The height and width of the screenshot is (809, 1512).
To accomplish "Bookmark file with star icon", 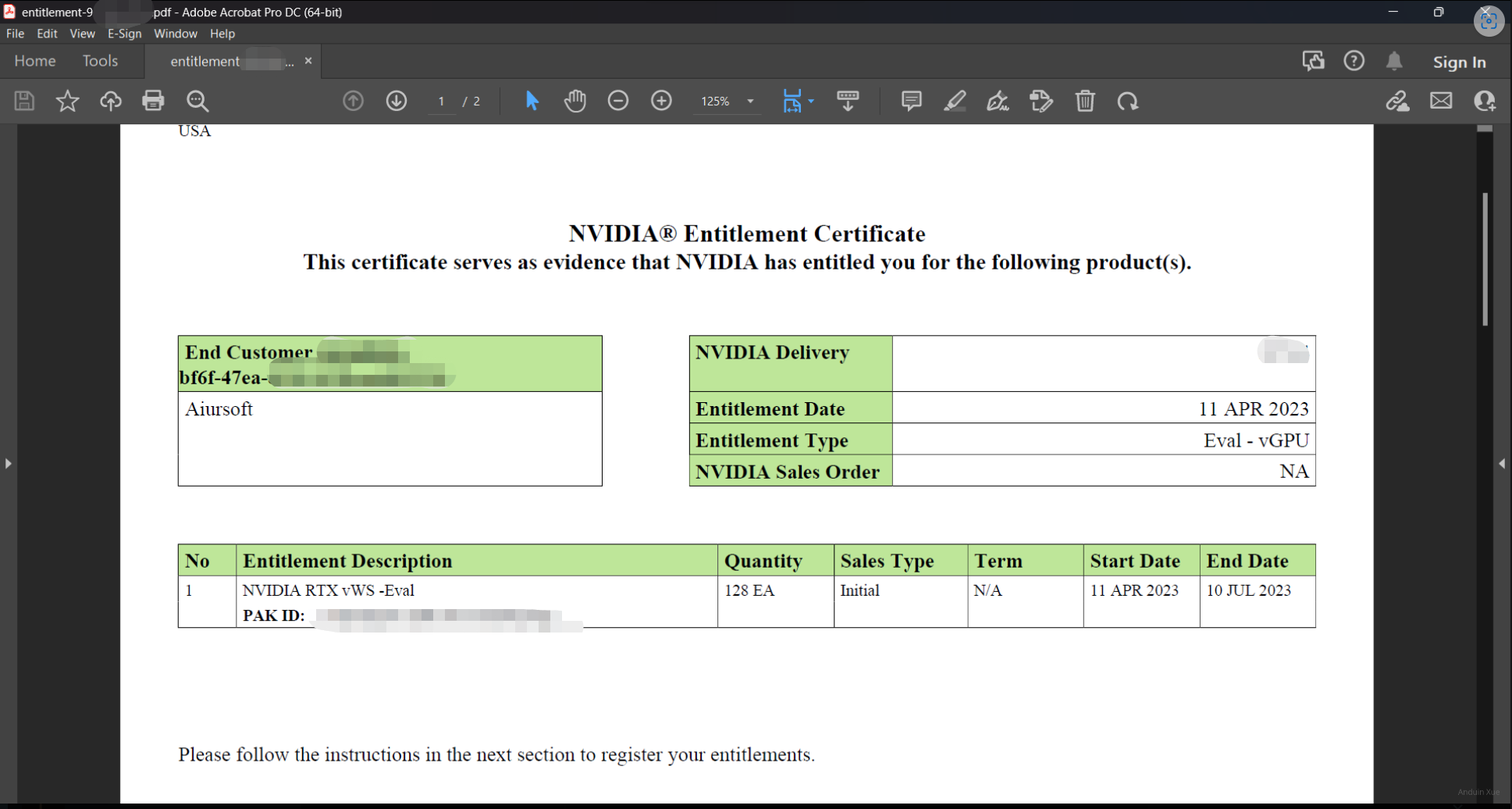I will pos(68,101).
